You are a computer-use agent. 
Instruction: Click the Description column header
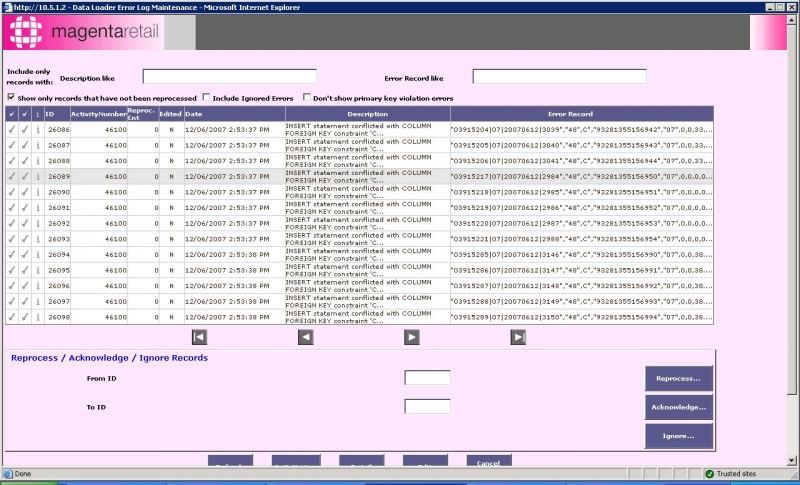click(x=368, y=114)
